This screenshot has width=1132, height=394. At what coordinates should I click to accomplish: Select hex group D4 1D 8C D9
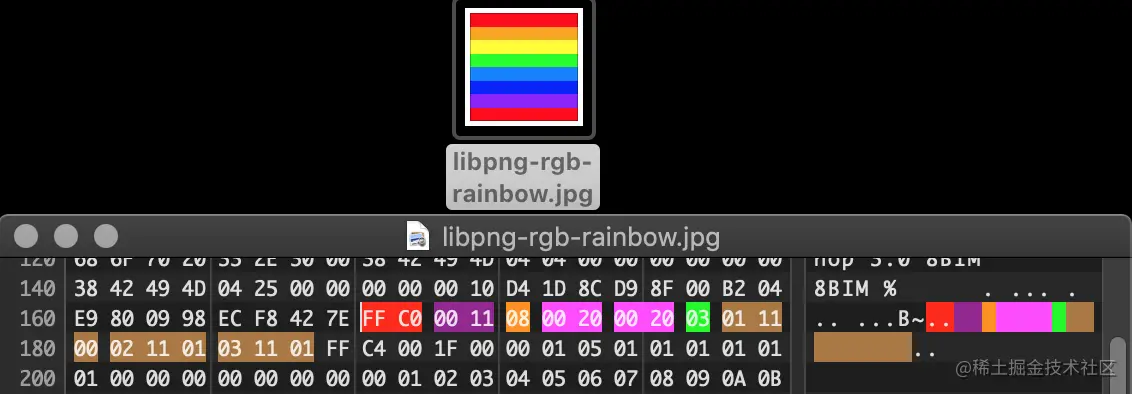(x=572, y=289)
